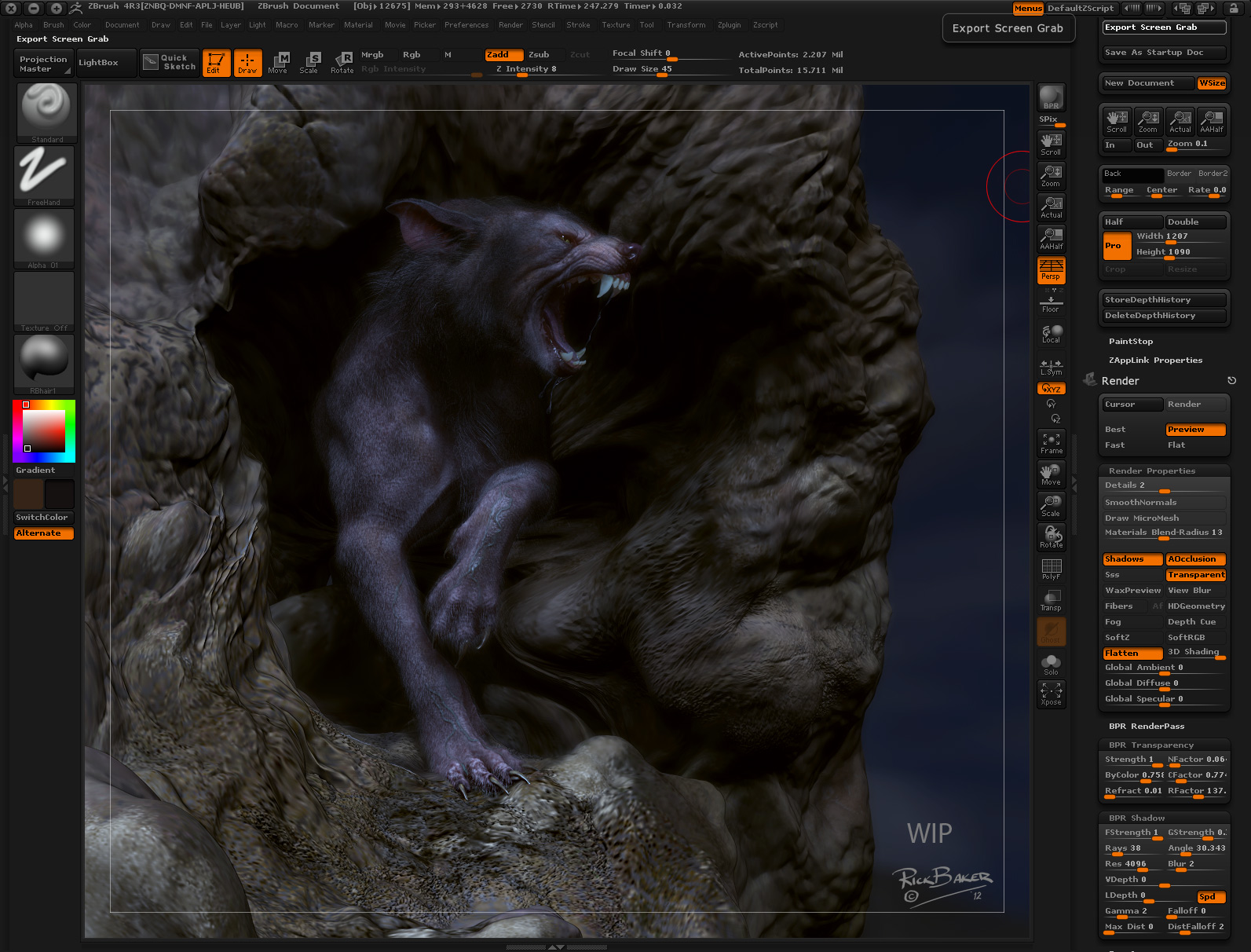Select the Mrgb channel button
The image size is (1251, 952).
point(372,55)
